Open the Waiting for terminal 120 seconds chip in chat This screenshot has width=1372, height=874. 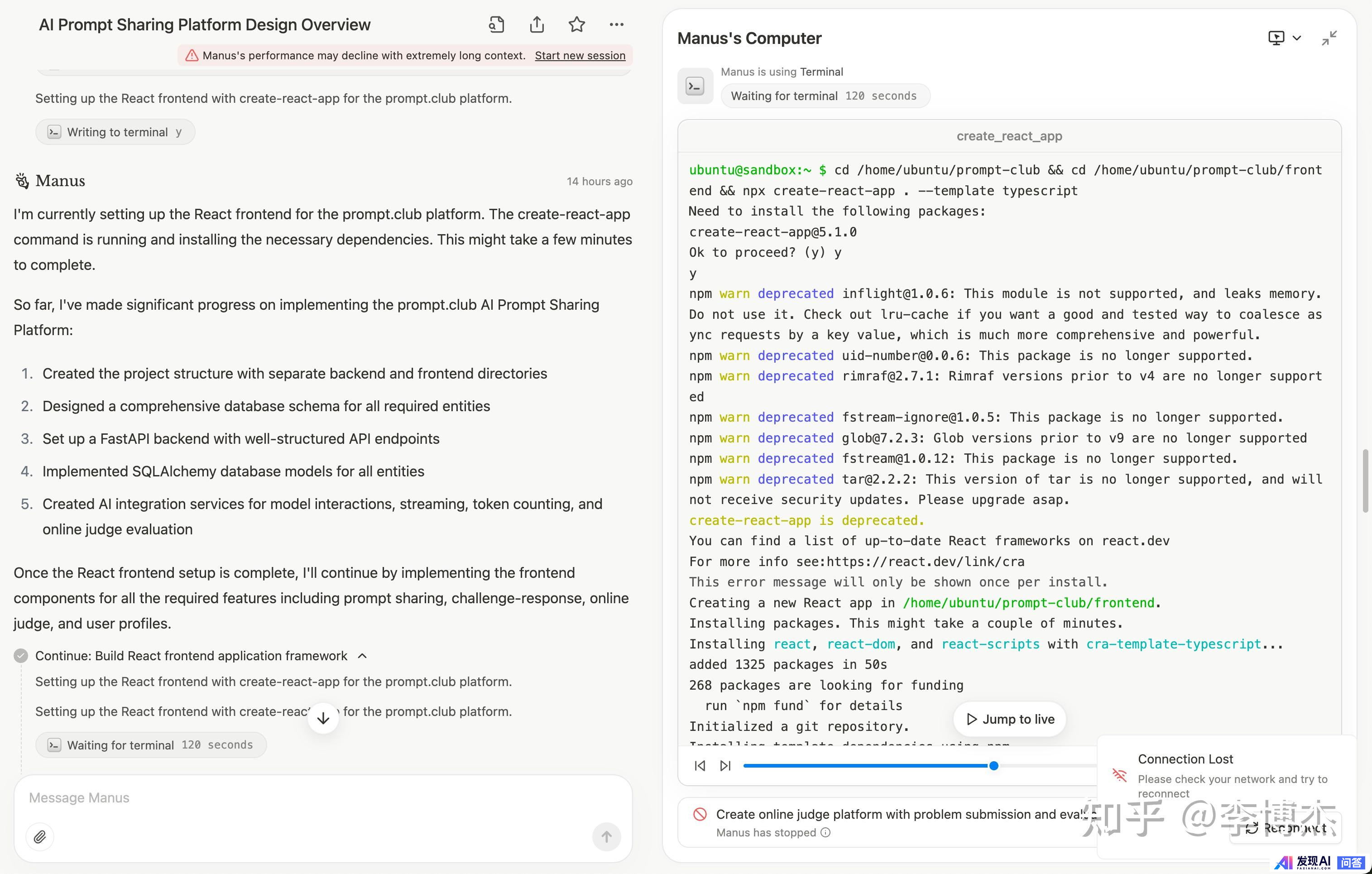click(x=151, y=744)
